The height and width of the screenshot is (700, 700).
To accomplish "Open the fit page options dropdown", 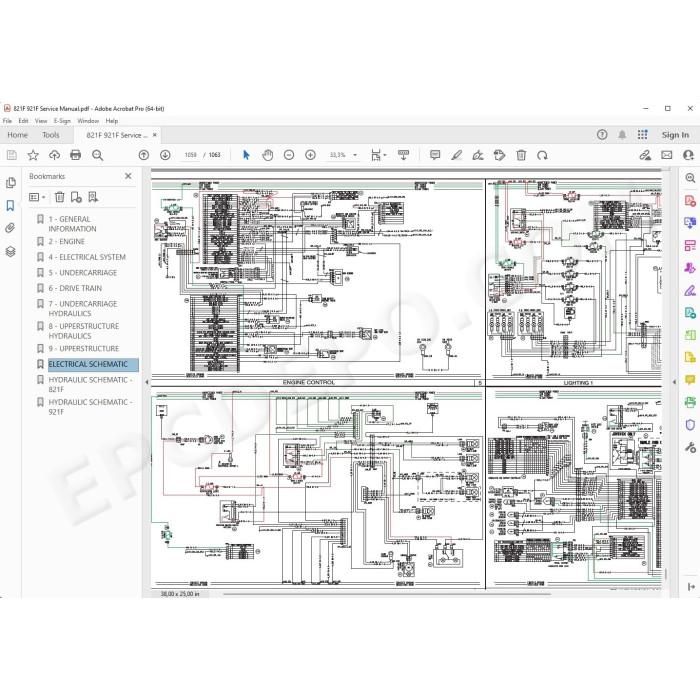I will click(x=378, y=155).
